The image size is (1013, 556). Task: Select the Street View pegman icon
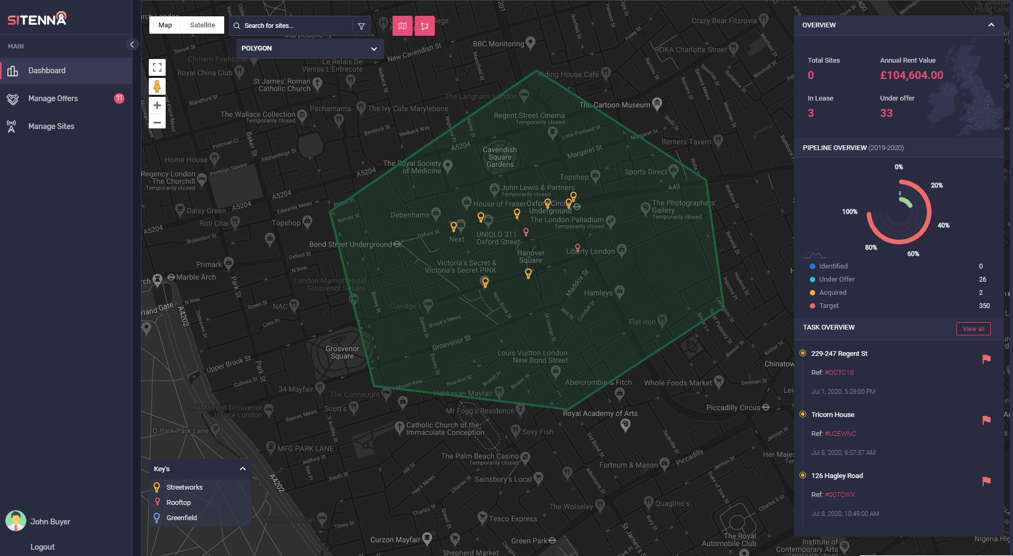click(x=157, y=87)
